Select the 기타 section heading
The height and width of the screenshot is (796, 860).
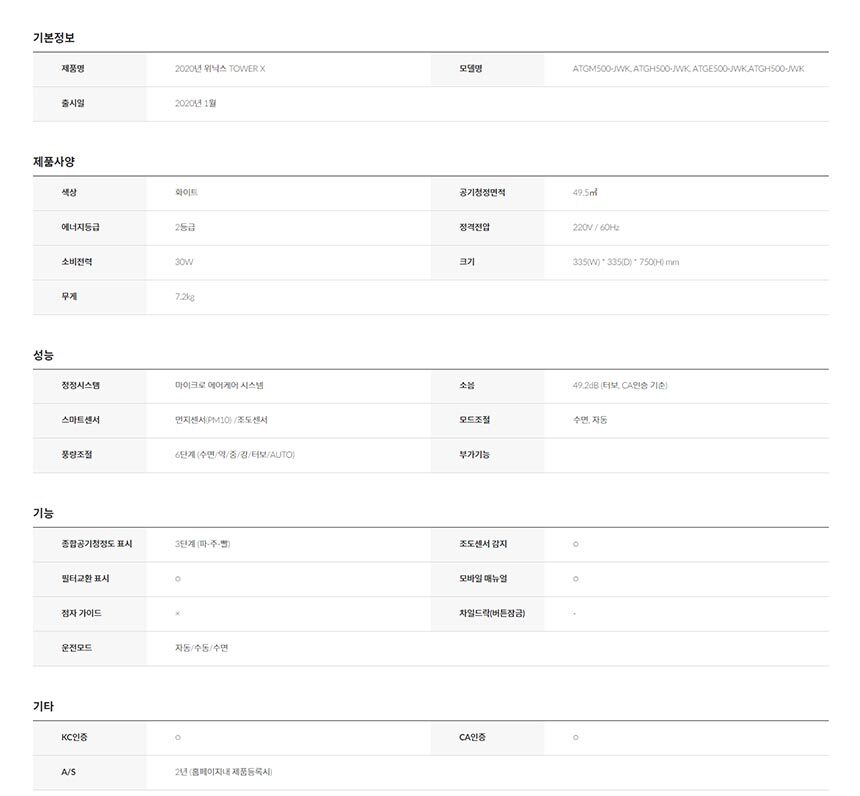point(43,706)
